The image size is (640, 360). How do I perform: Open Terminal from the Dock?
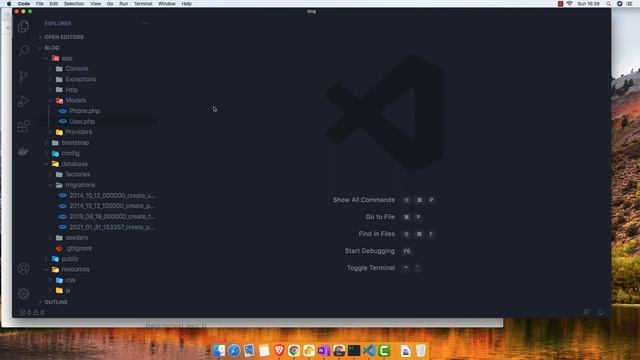[x=354, y=350]
